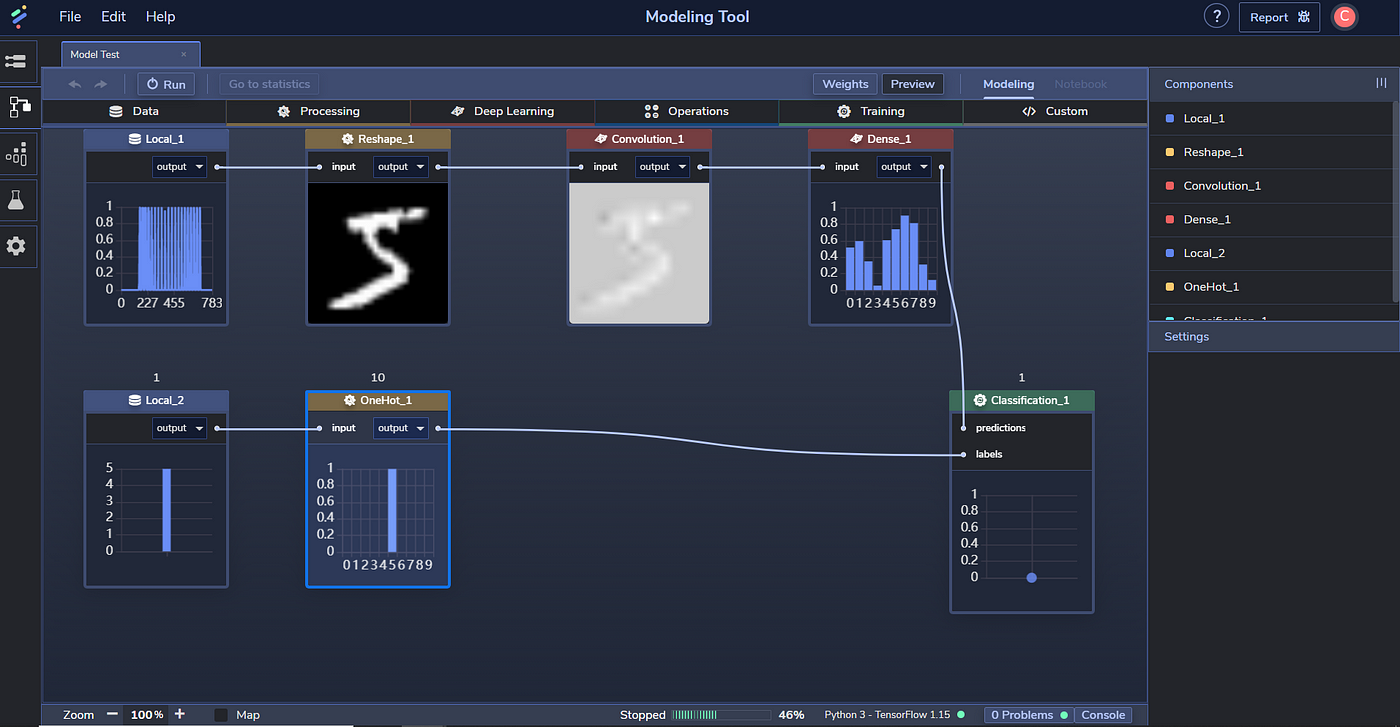This screenshot has width=1400, height=727.
Task: Click the training progress bar
Action: [x=720, y=715]
